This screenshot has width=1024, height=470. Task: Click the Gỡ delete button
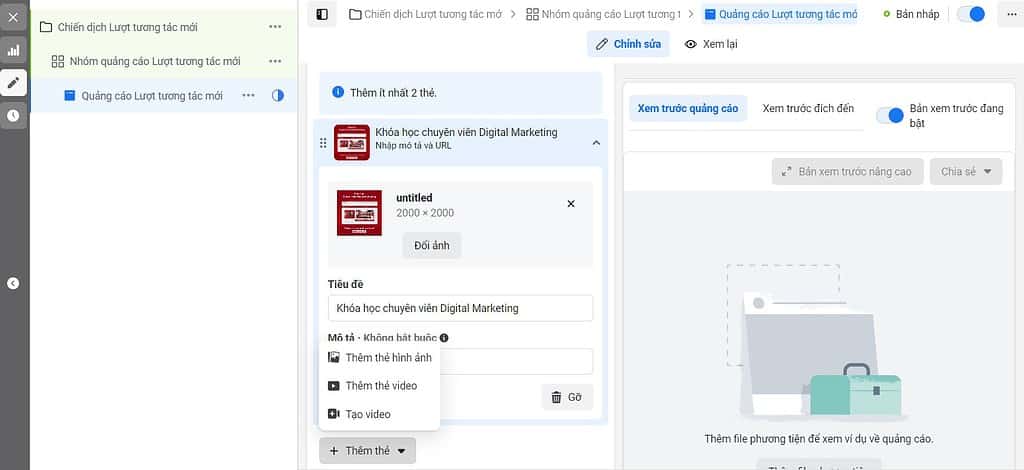coord(567,397)
